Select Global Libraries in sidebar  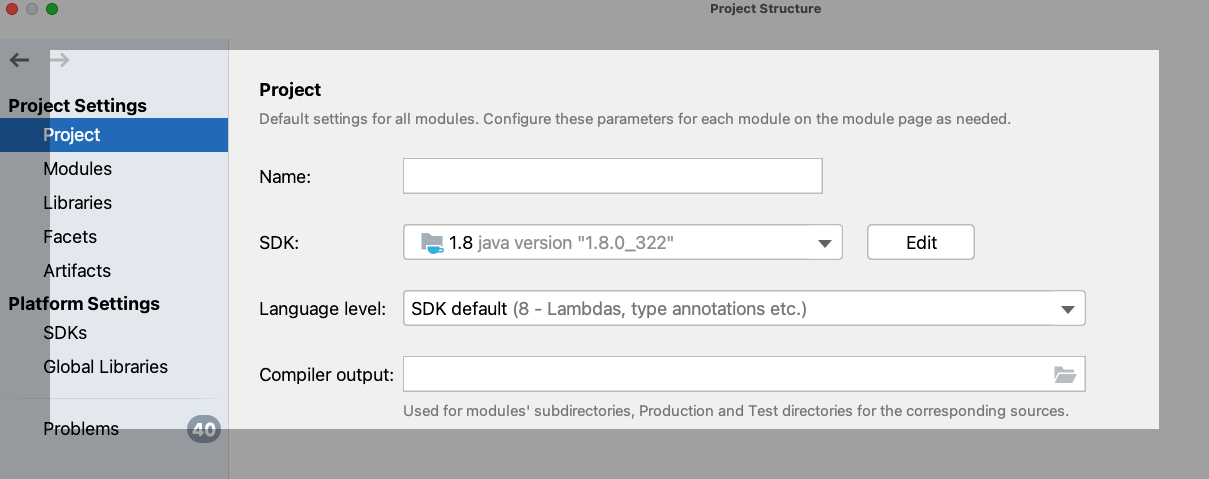(x=105, y=367)
